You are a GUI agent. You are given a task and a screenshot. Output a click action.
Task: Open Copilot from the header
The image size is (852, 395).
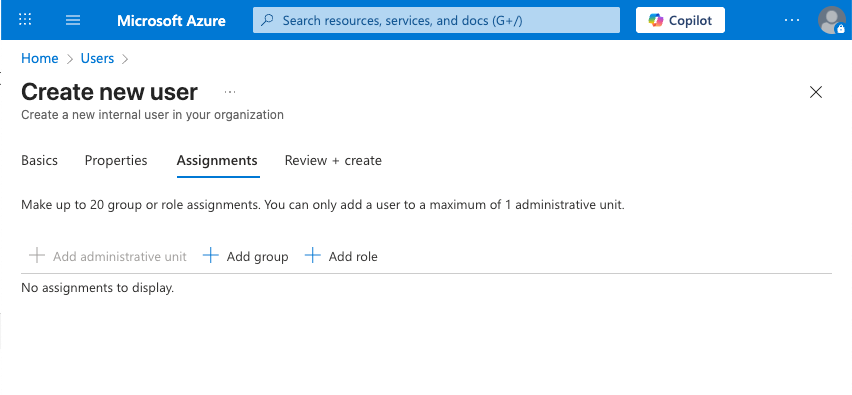680,21
